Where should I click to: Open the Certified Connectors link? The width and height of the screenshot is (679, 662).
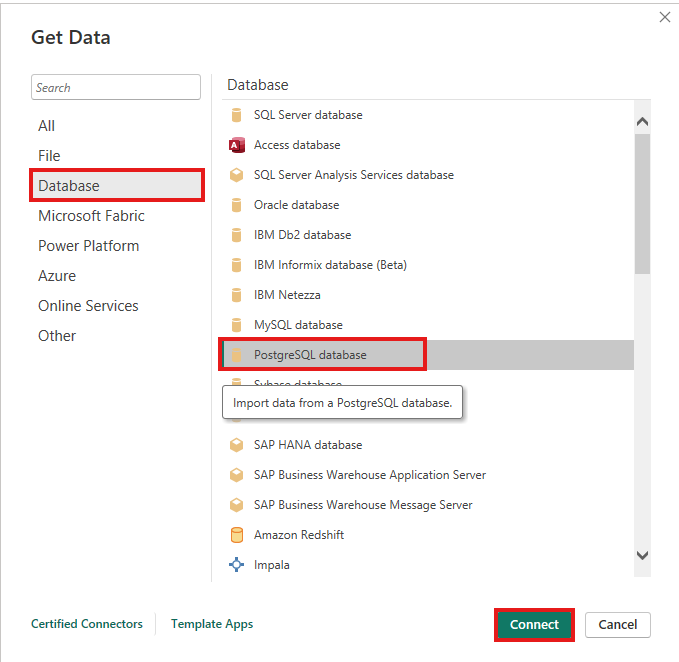[x=87, y=624]
